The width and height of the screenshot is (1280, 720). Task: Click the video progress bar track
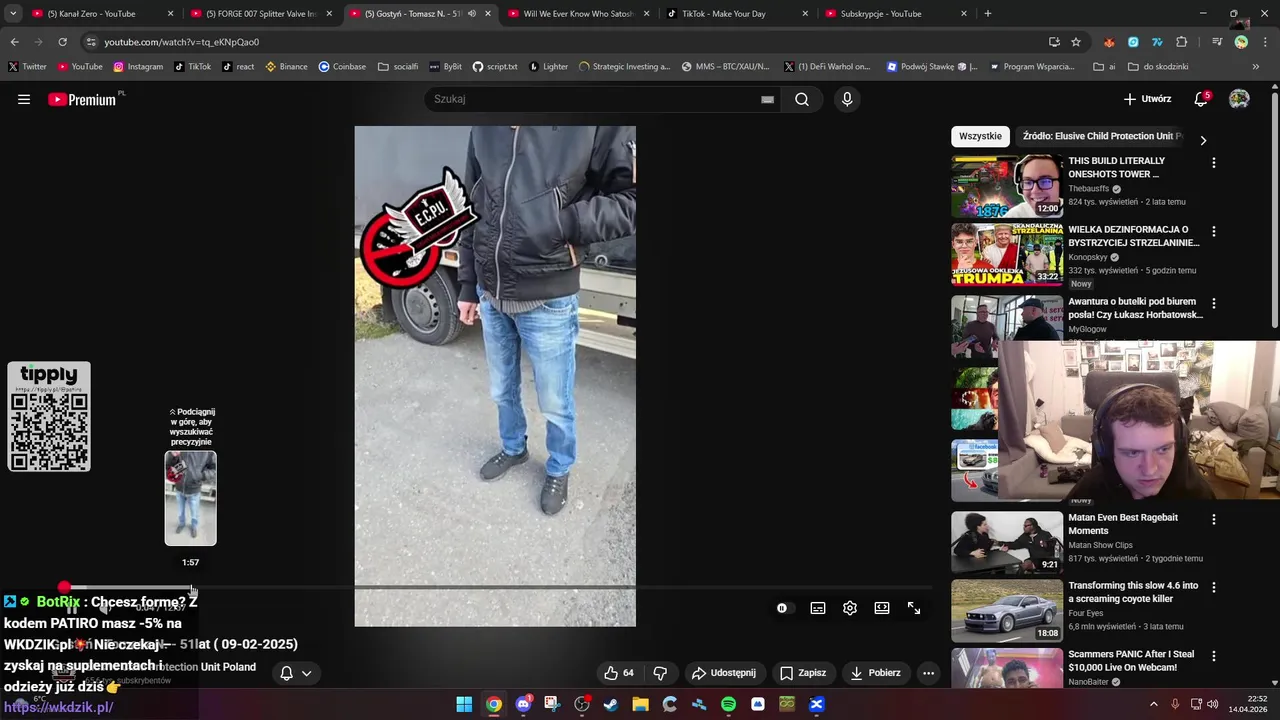coord(494,587)
